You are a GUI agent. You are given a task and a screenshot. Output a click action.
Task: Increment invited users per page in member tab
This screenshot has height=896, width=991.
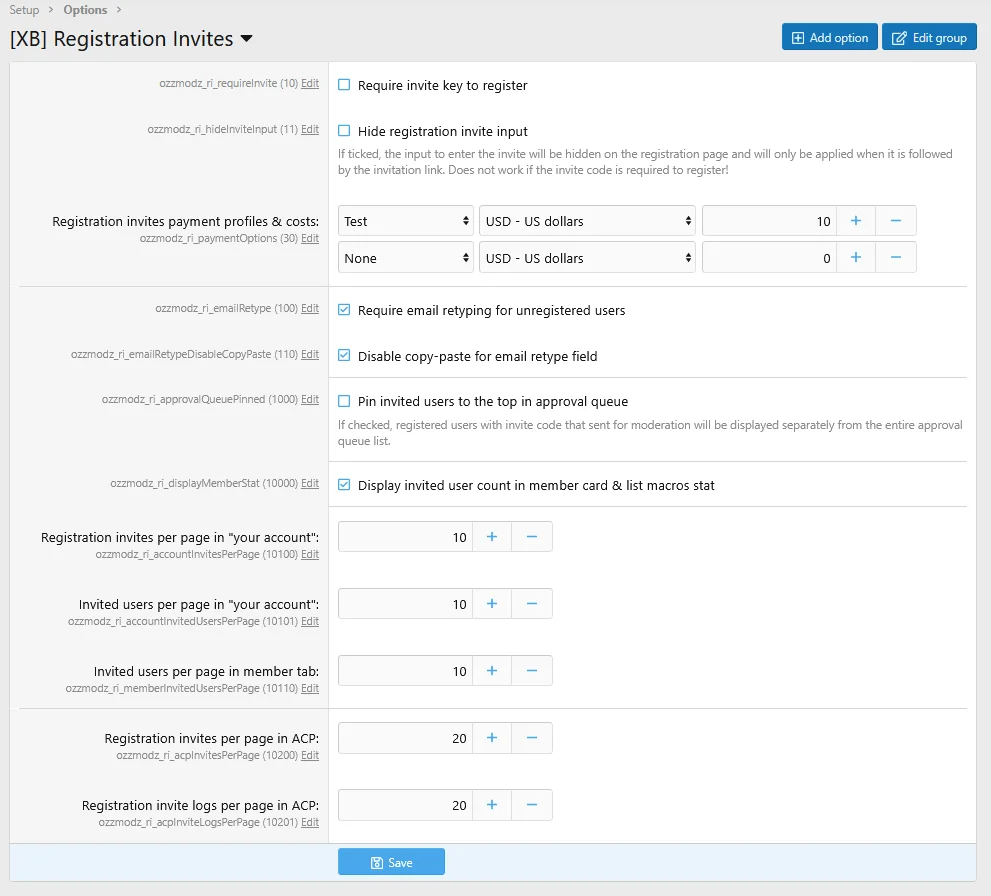[x=491, y=670]
